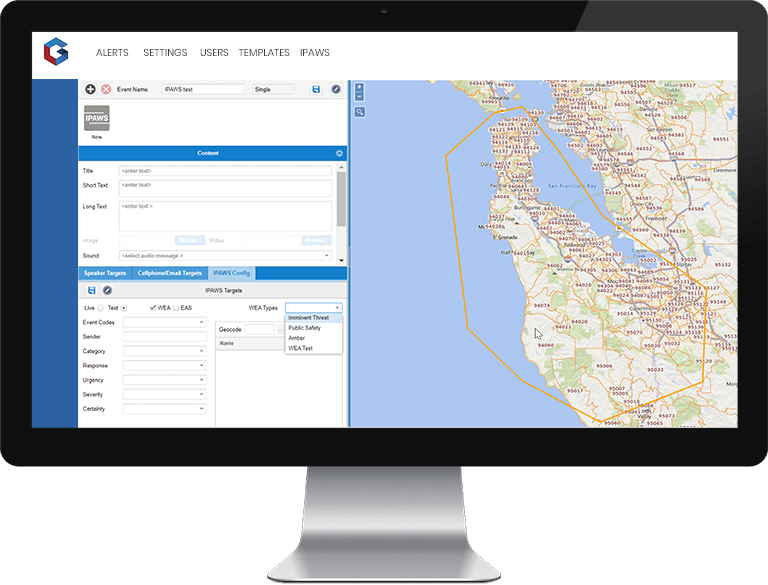Zoom out on the map
768x585 pixels.
(x=360, y=97)
